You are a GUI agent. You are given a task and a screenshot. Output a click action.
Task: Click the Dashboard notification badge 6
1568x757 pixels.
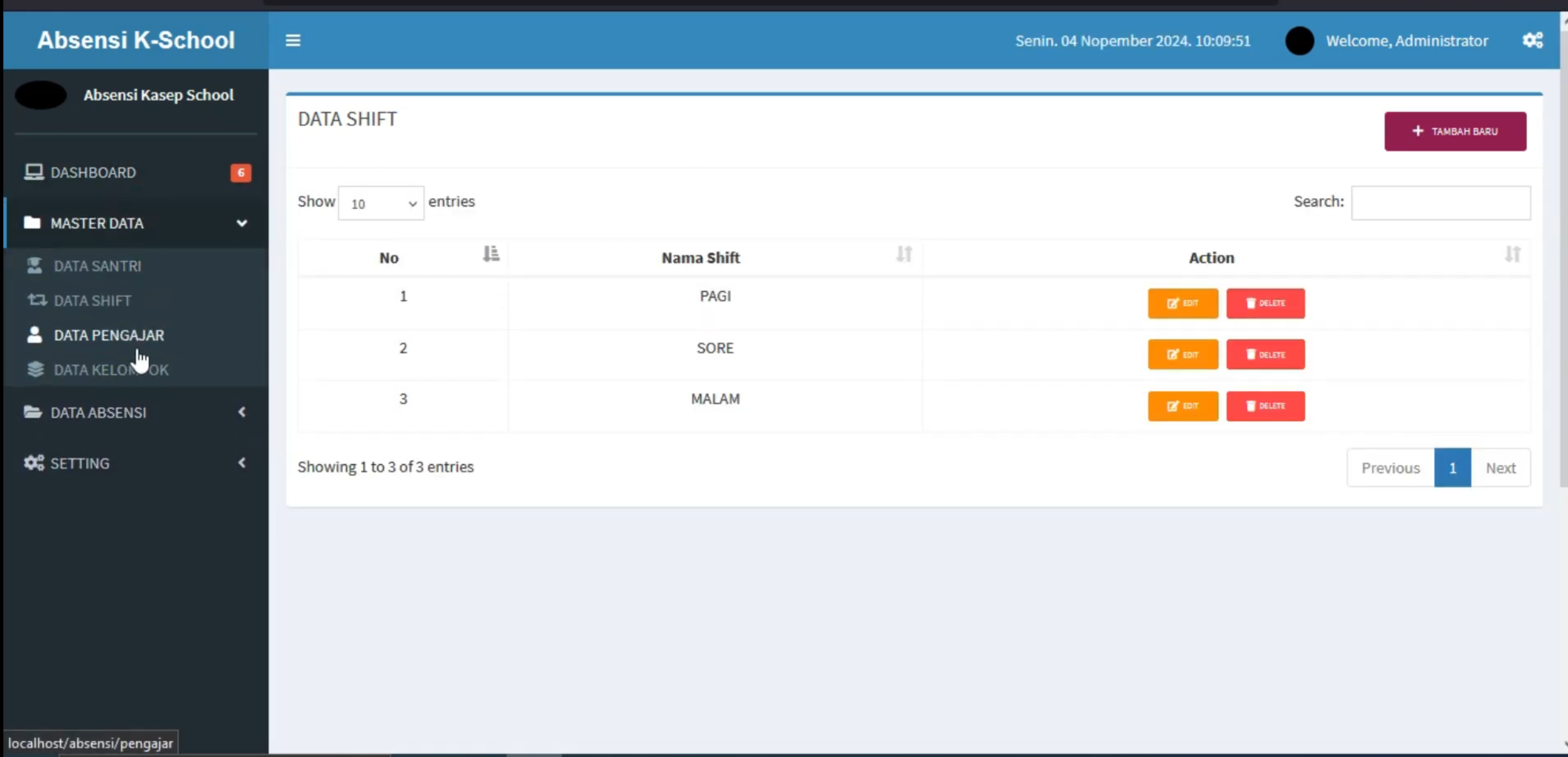pyautogui.click(x=240, y=173)
